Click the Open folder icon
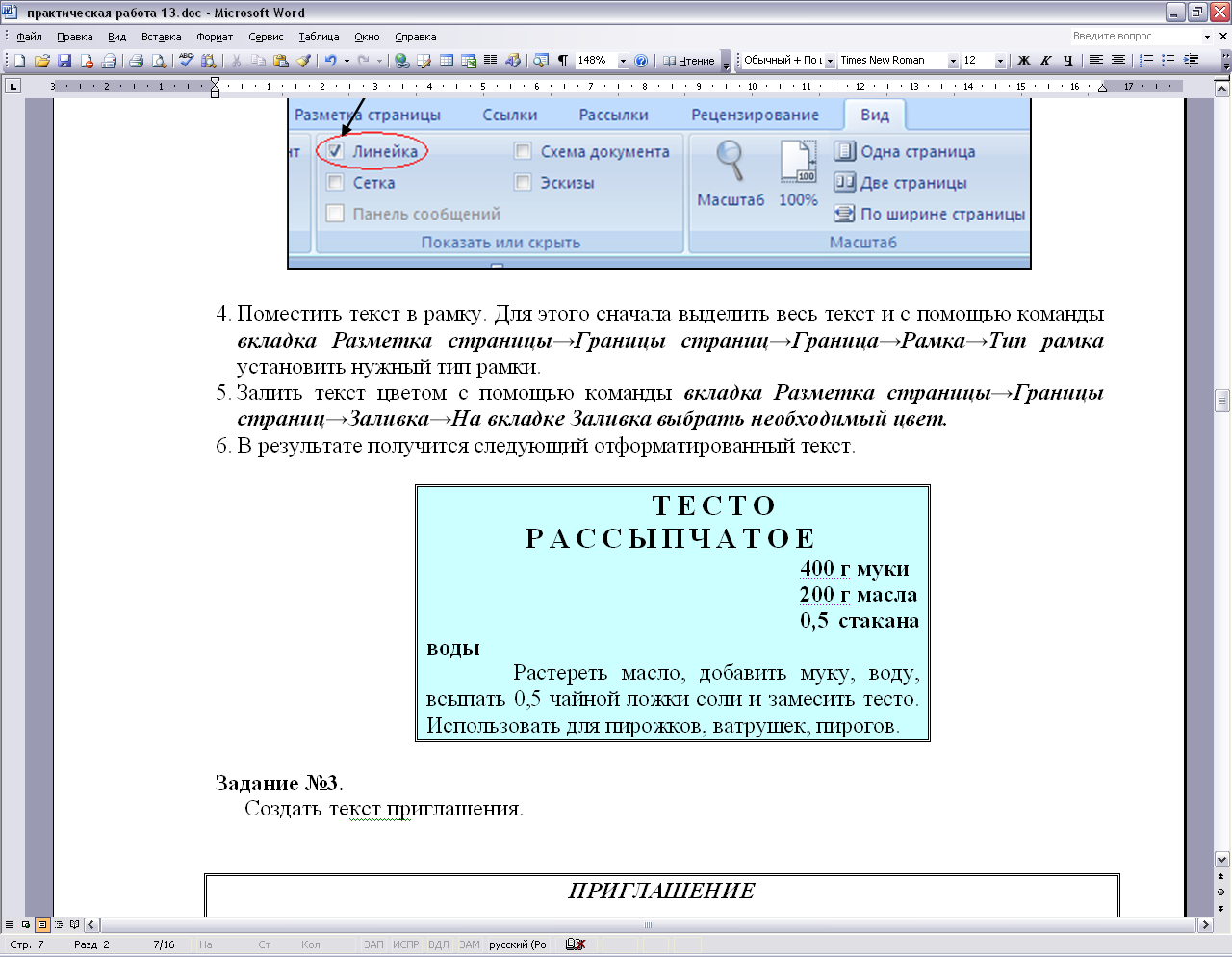The image size is (1232, 957). click(x=41, y=61)
